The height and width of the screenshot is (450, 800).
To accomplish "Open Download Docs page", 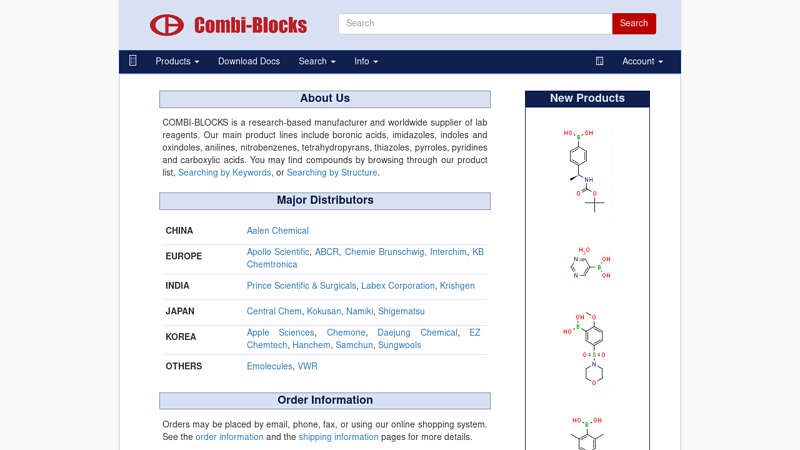I will pyautogui.click(x=249, y=61).
